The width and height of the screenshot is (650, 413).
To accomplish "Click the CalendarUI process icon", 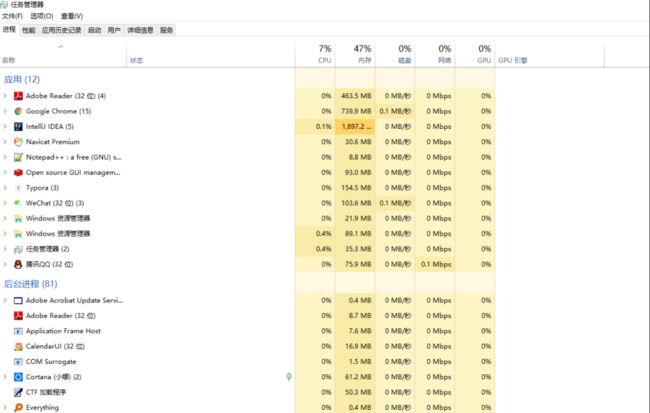I will [18, 347].
